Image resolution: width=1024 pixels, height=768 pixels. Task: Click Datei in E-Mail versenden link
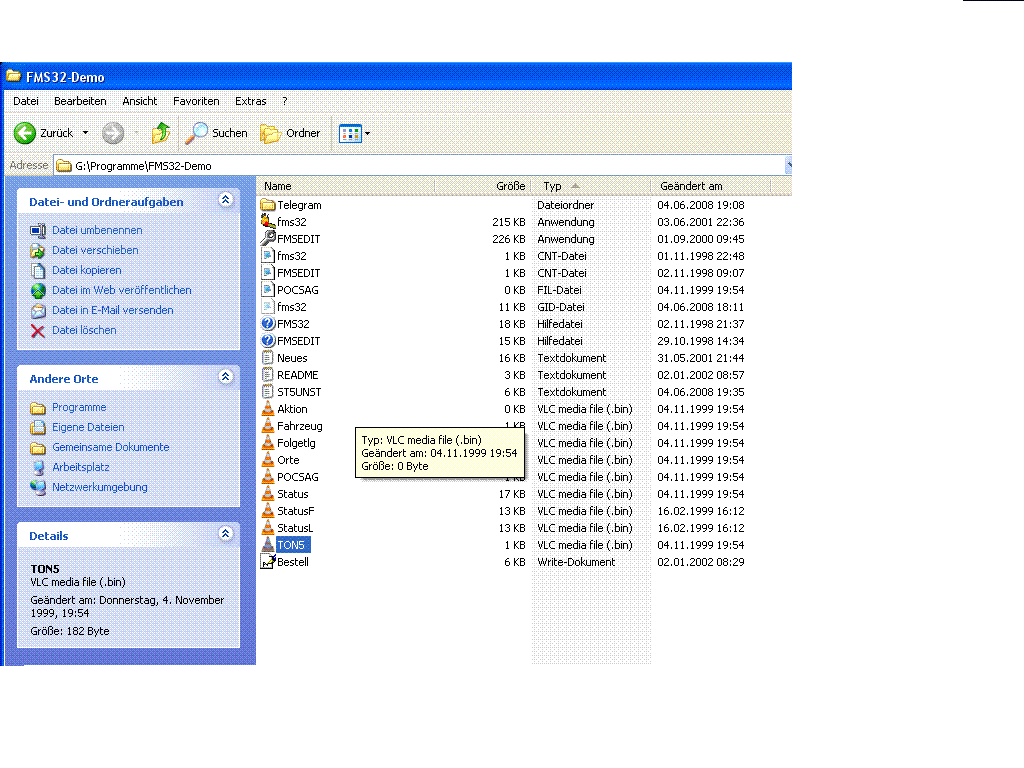pyautogui.click(x=113, y=311)
